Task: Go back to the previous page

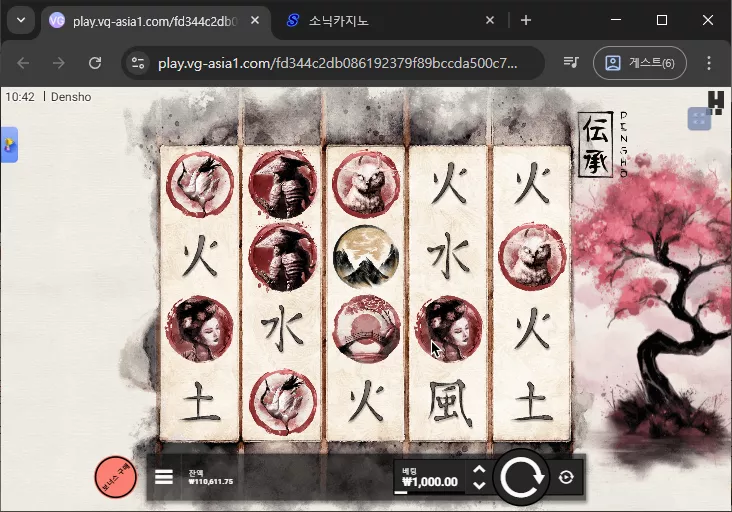Action: pyautogui.click(x=23, y=63)
